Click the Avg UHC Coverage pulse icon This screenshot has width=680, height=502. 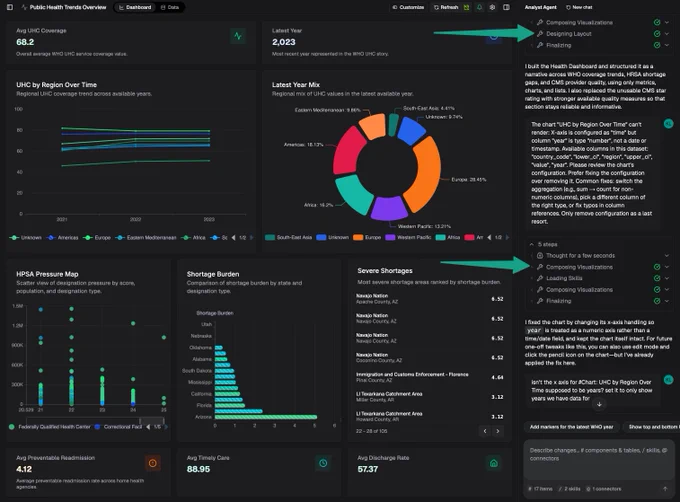click(x=238, y=36)
